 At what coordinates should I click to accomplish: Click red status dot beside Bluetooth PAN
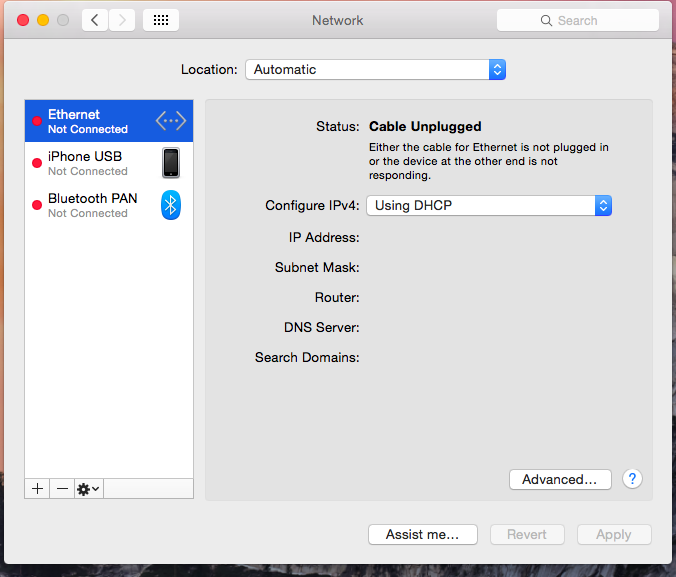pyautogui.click(x=37, y=205)
